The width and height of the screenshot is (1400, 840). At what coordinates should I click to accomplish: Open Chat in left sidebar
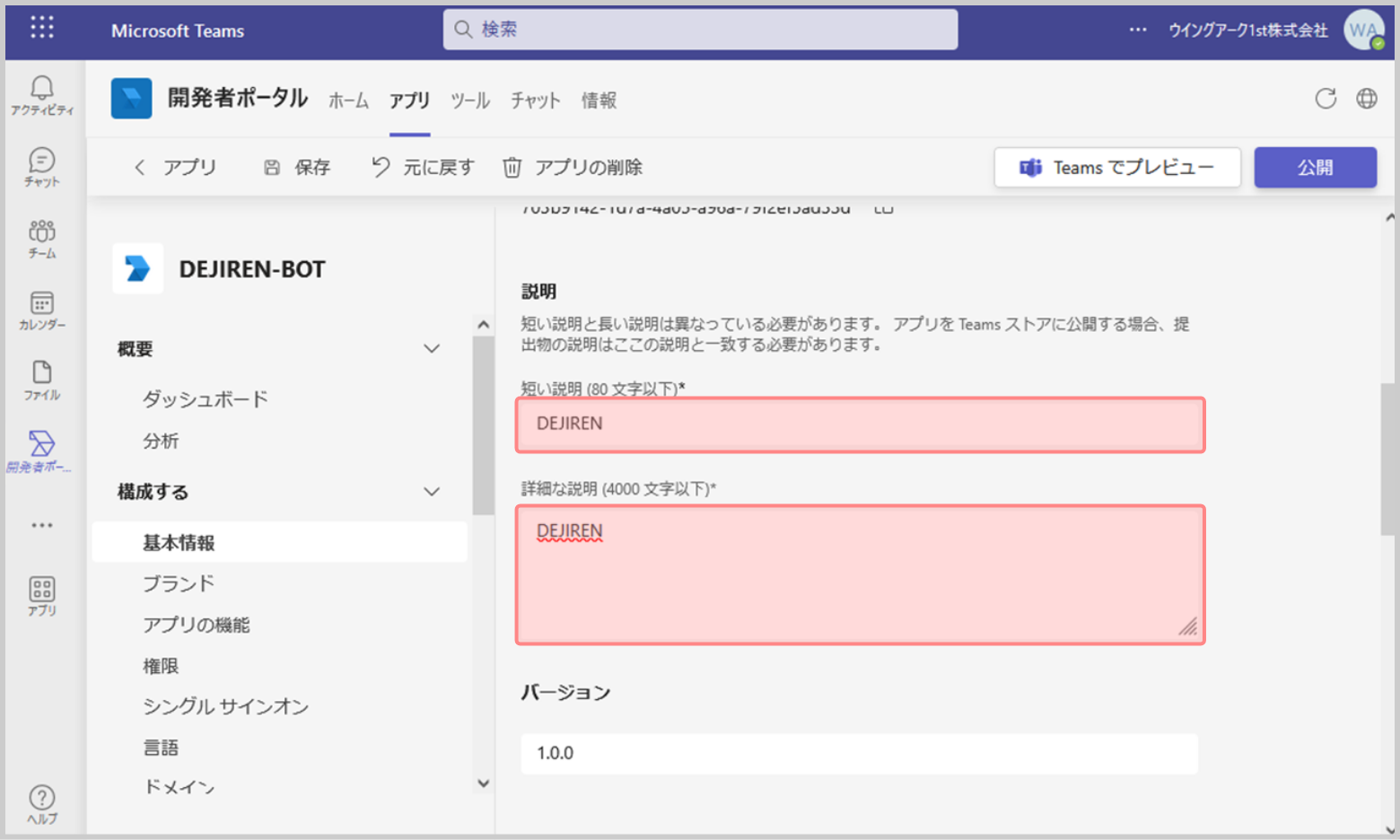coord(41,167)
